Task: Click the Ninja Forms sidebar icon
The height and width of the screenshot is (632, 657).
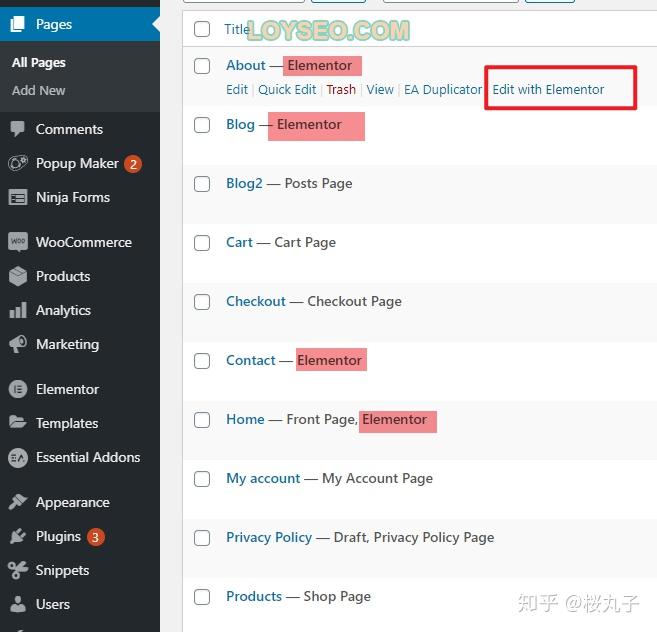Action: coord(18,197)
